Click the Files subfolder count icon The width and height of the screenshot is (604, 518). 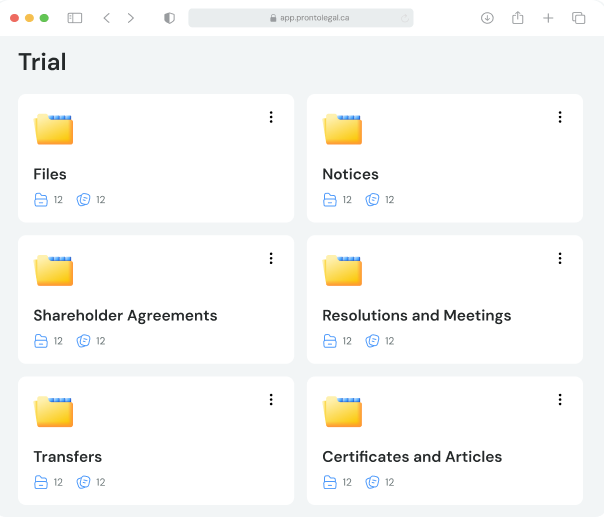[41, 200]
